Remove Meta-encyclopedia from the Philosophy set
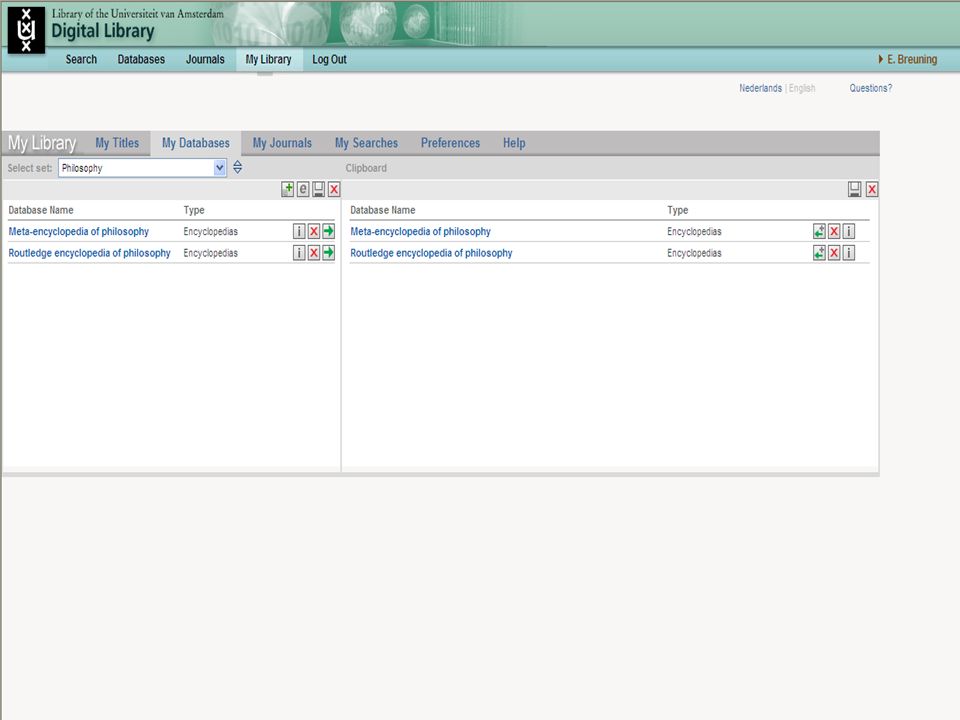Viewport: 960px width, 720px height. coord(313,231)
